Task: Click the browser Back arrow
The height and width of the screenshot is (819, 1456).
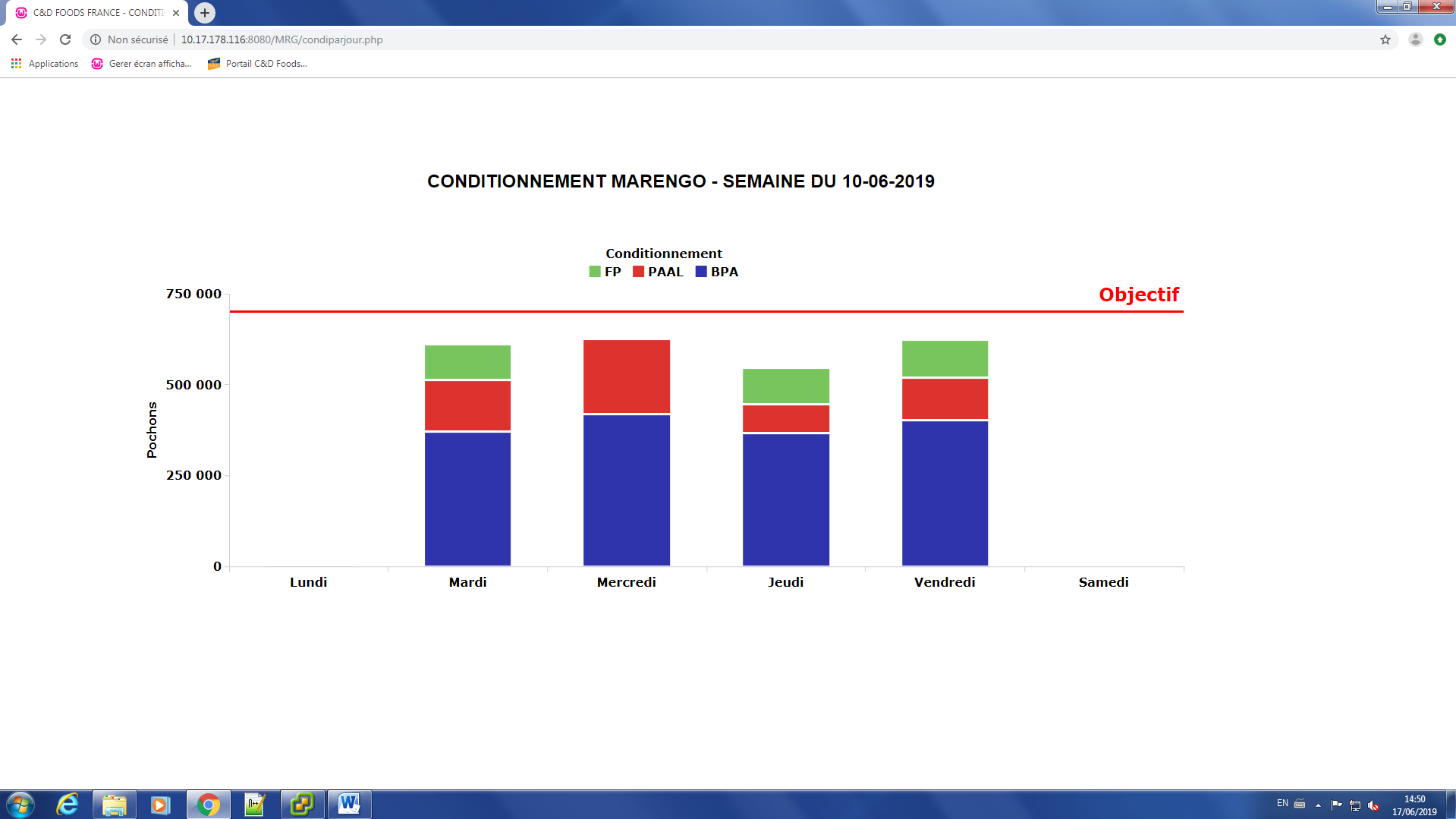Action: [17, 39]
